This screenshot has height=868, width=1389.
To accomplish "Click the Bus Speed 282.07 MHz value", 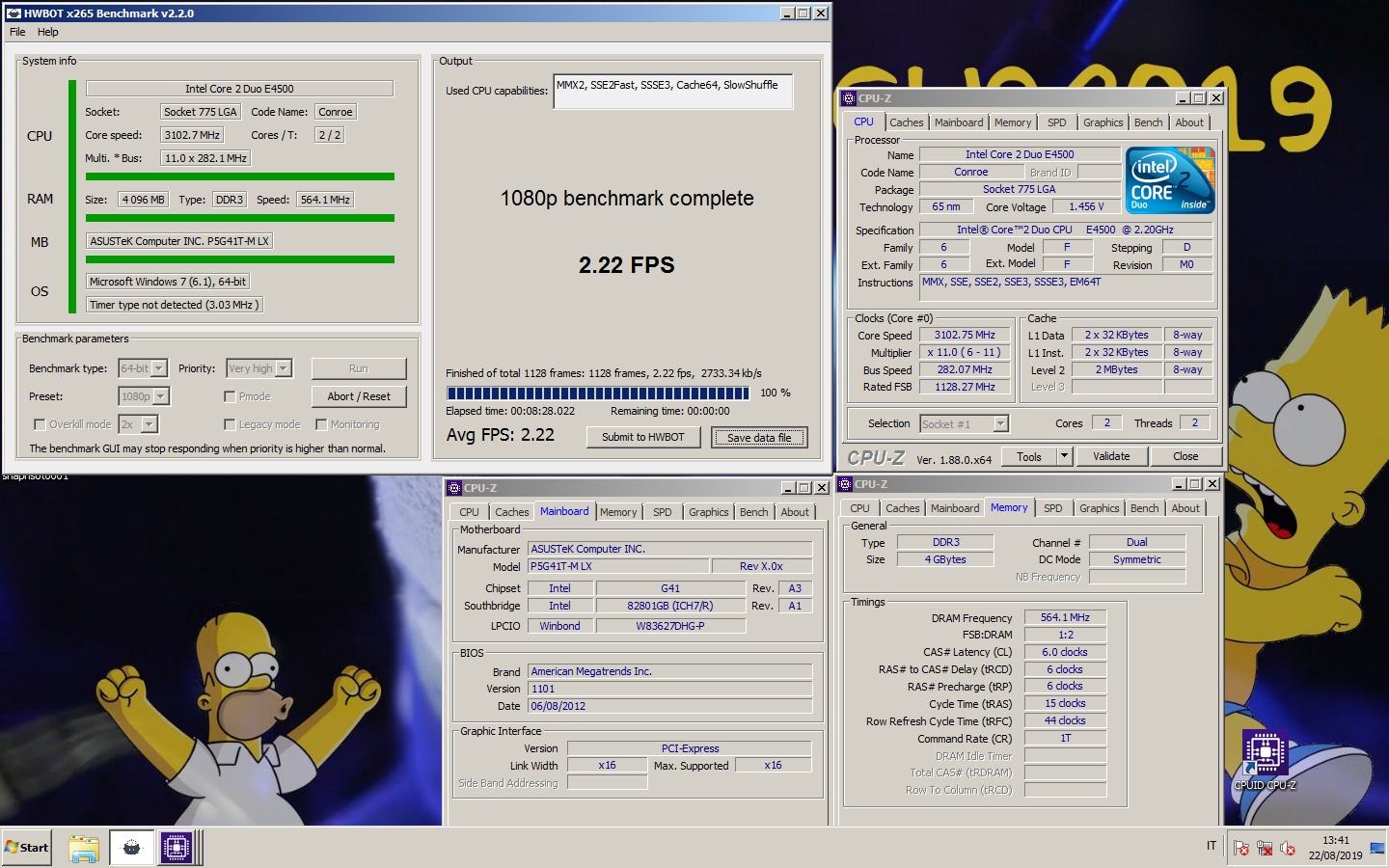I will (965, 369).
